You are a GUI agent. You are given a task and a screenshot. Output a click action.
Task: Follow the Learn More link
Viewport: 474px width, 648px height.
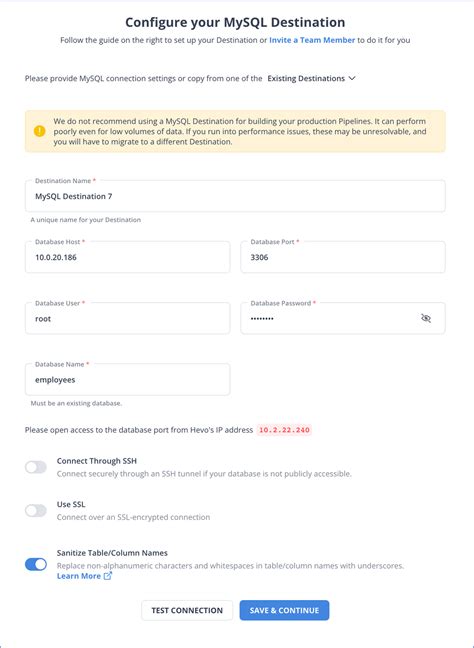point(79,576)
